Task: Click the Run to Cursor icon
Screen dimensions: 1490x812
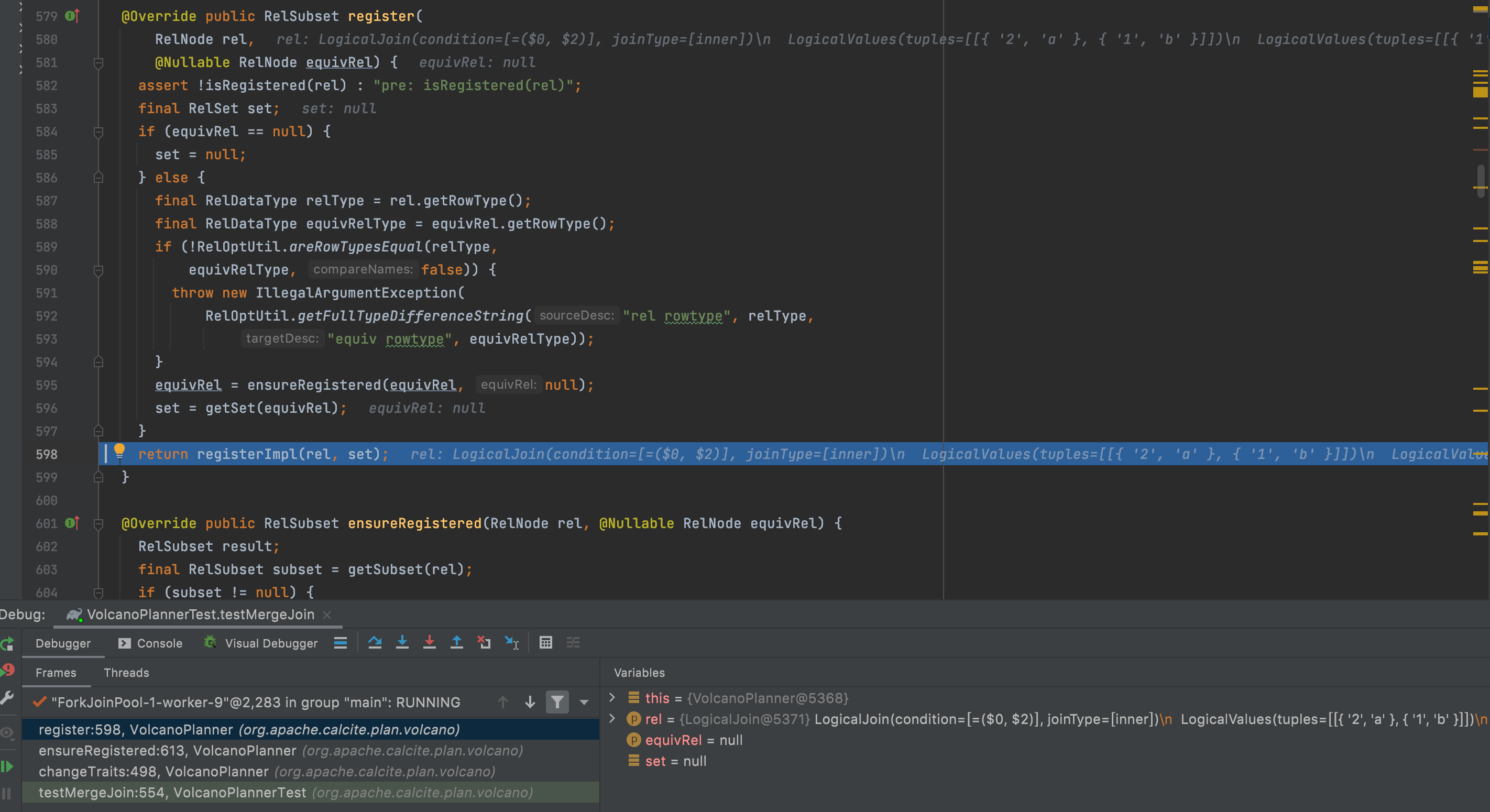Action: click(512, 643)
